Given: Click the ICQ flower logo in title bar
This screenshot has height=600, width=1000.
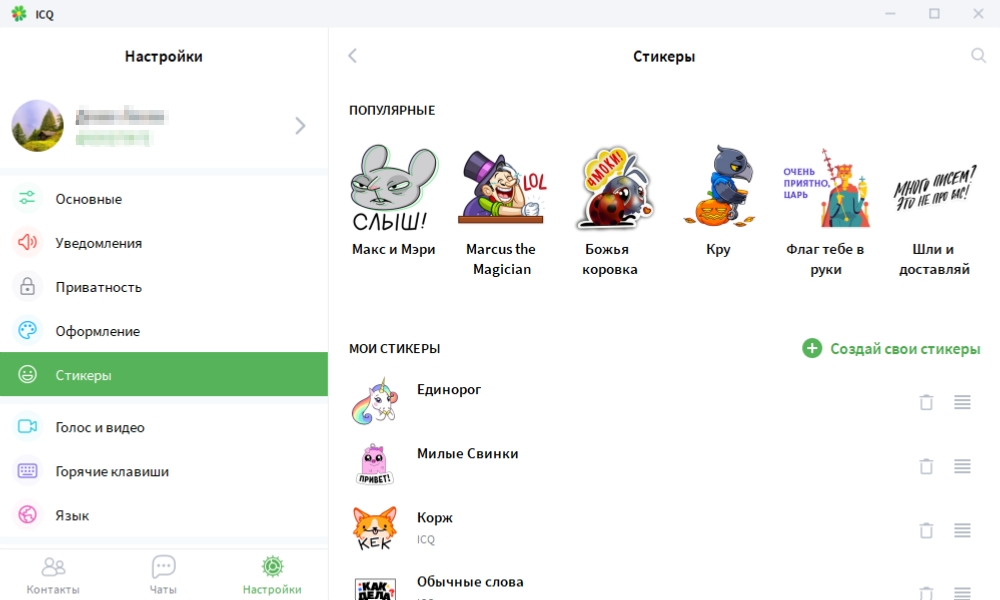Looking at the screenshot, I should tap(19, 13).
